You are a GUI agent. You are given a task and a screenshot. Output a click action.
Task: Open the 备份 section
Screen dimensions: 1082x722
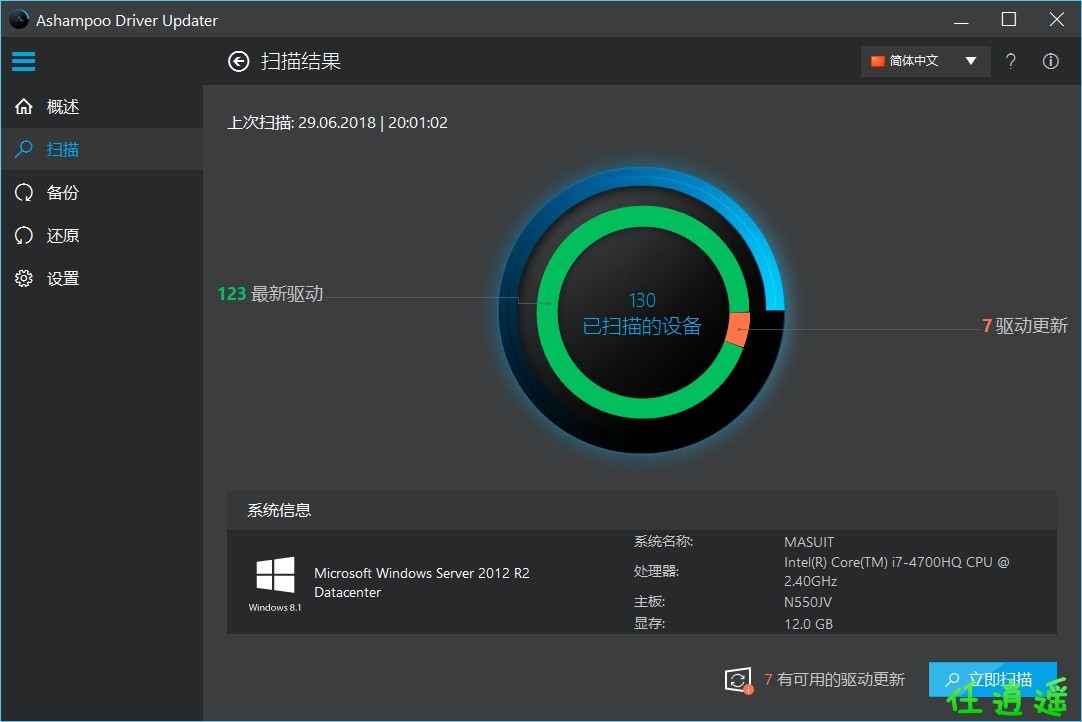coord(102,192)
